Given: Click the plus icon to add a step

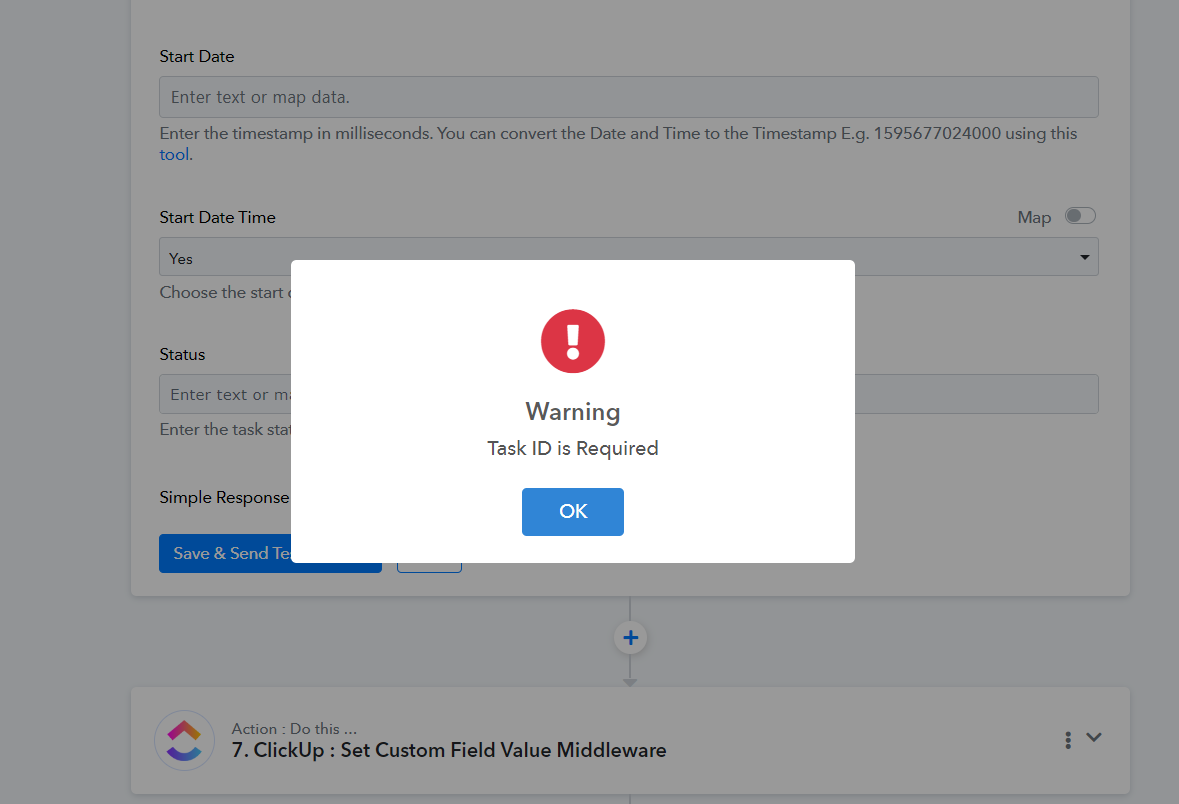Looking at the screenshot, I should (630, 638).
